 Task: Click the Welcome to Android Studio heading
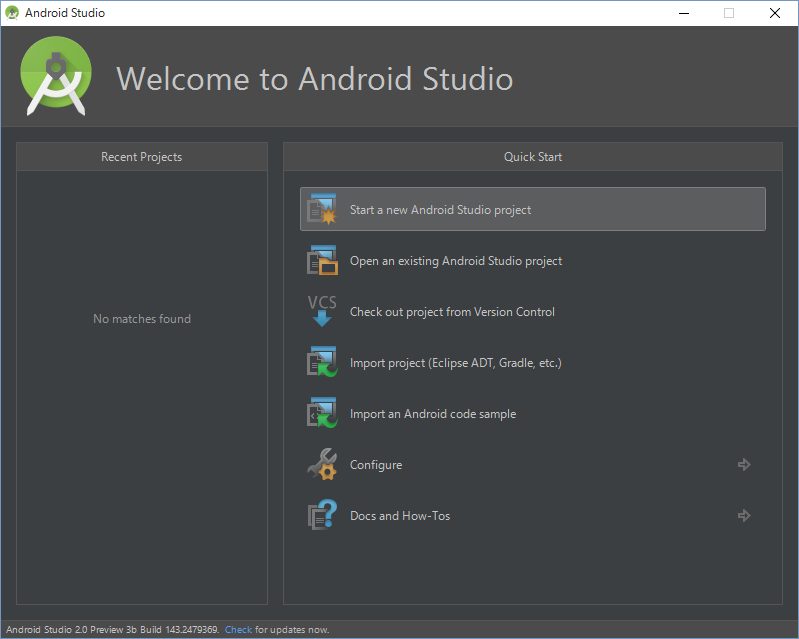[314, 79]
